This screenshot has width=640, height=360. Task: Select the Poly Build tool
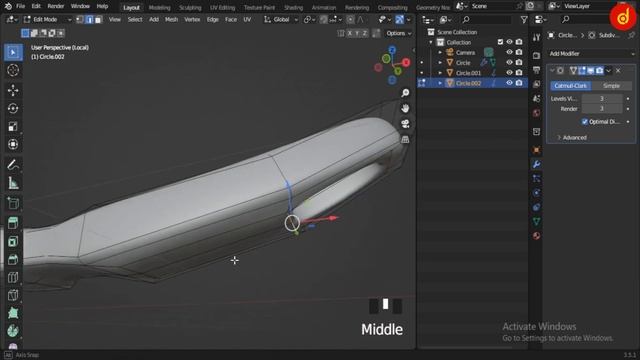(x=13, y=313)
